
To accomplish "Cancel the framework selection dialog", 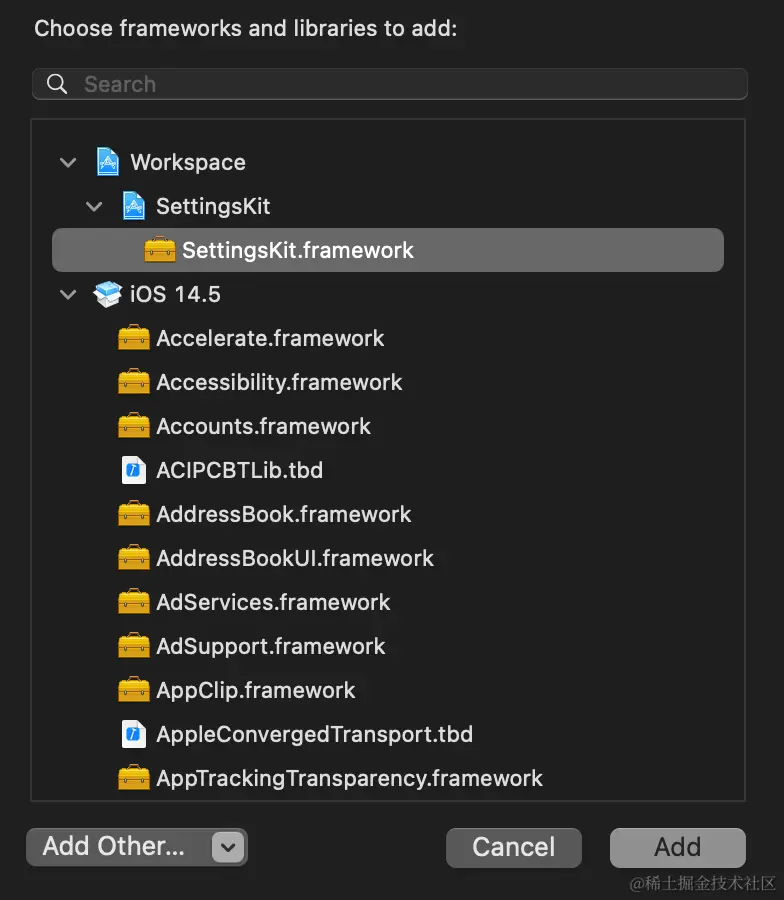I will 513,847.
